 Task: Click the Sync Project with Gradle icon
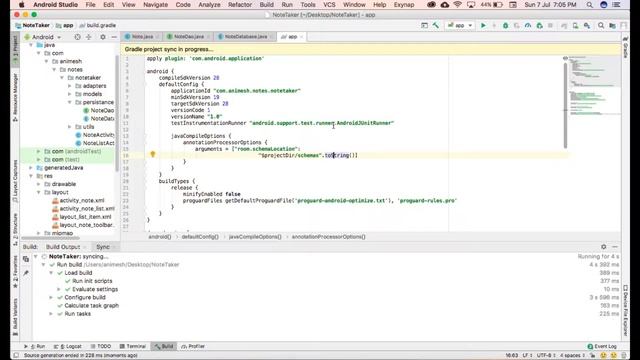564,25
